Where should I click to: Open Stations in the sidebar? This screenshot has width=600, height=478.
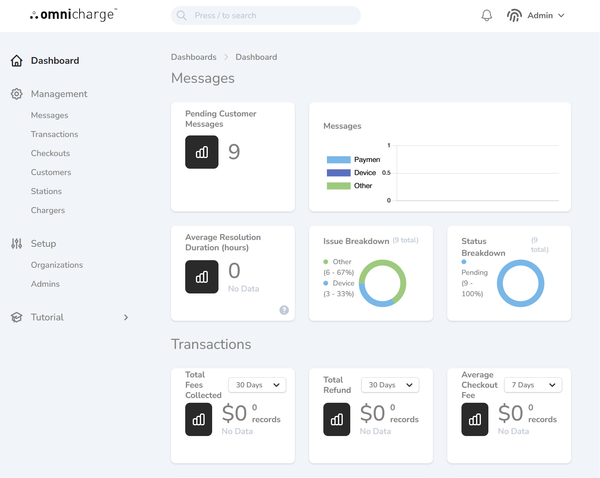46,191
